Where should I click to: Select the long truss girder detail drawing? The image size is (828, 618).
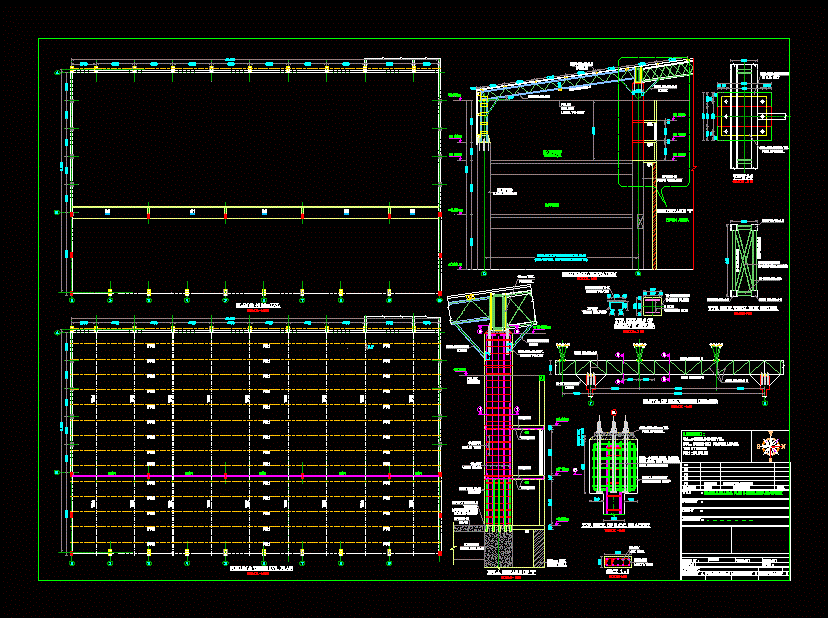coord(670,369)
